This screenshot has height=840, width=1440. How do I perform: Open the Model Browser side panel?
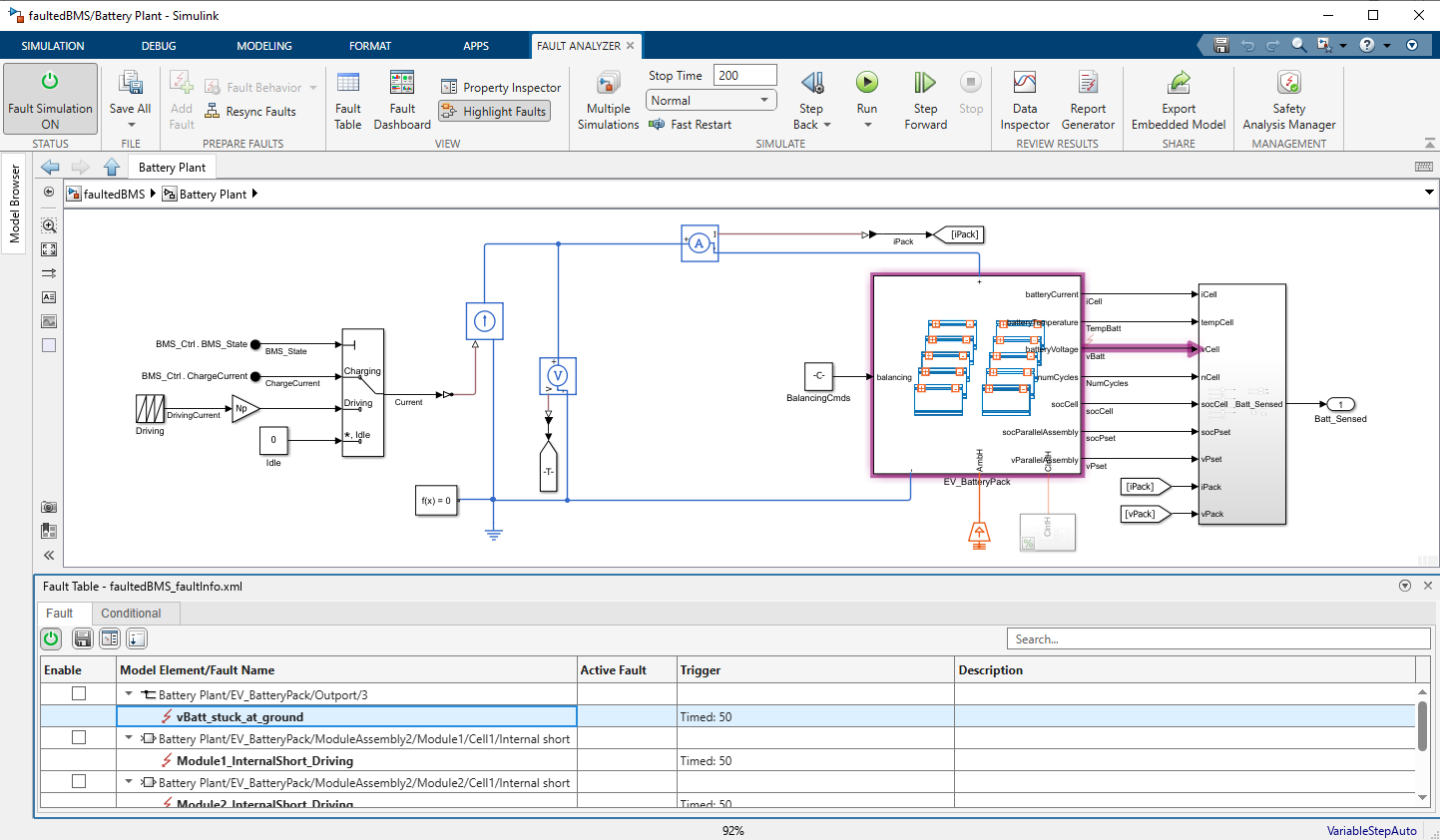pos(14,205)
